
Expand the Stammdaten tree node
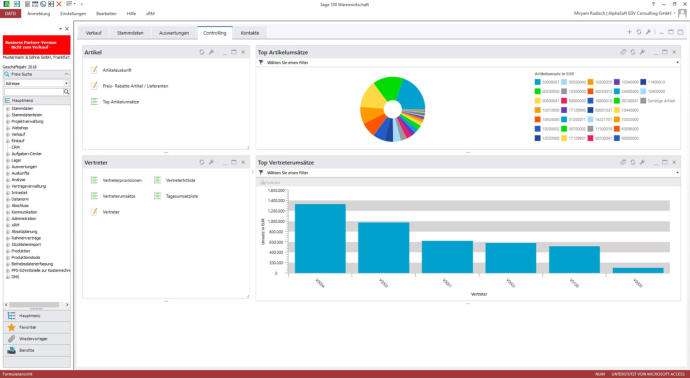[7, 108]
